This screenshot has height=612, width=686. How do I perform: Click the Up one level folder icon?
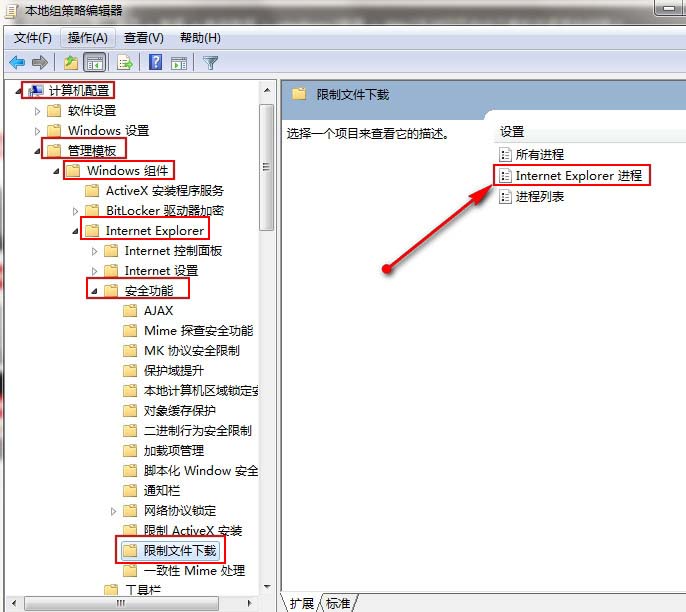(x=70, y=63)
